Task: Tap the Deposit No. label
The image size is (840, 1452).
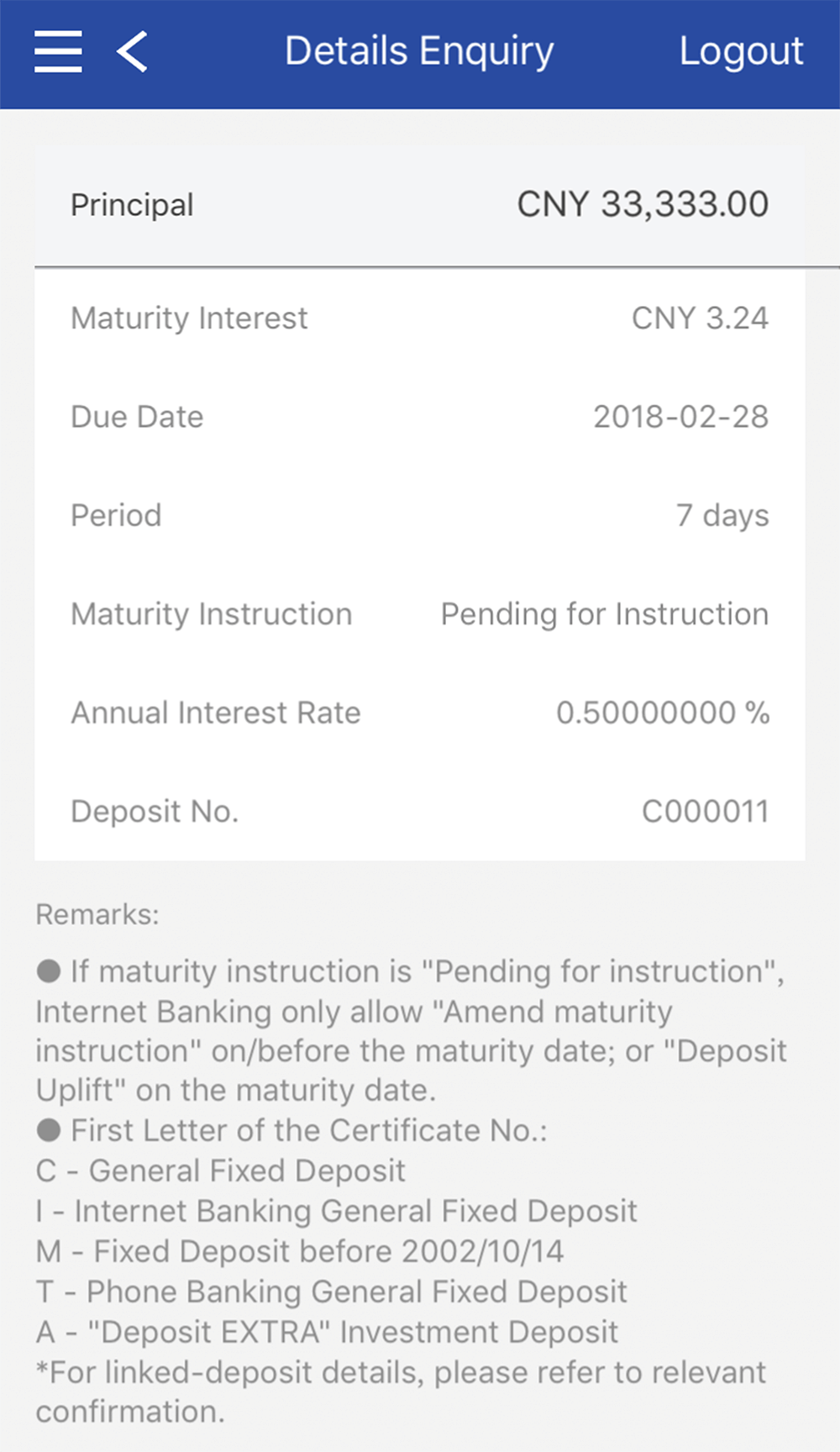Action: point(155,812)
